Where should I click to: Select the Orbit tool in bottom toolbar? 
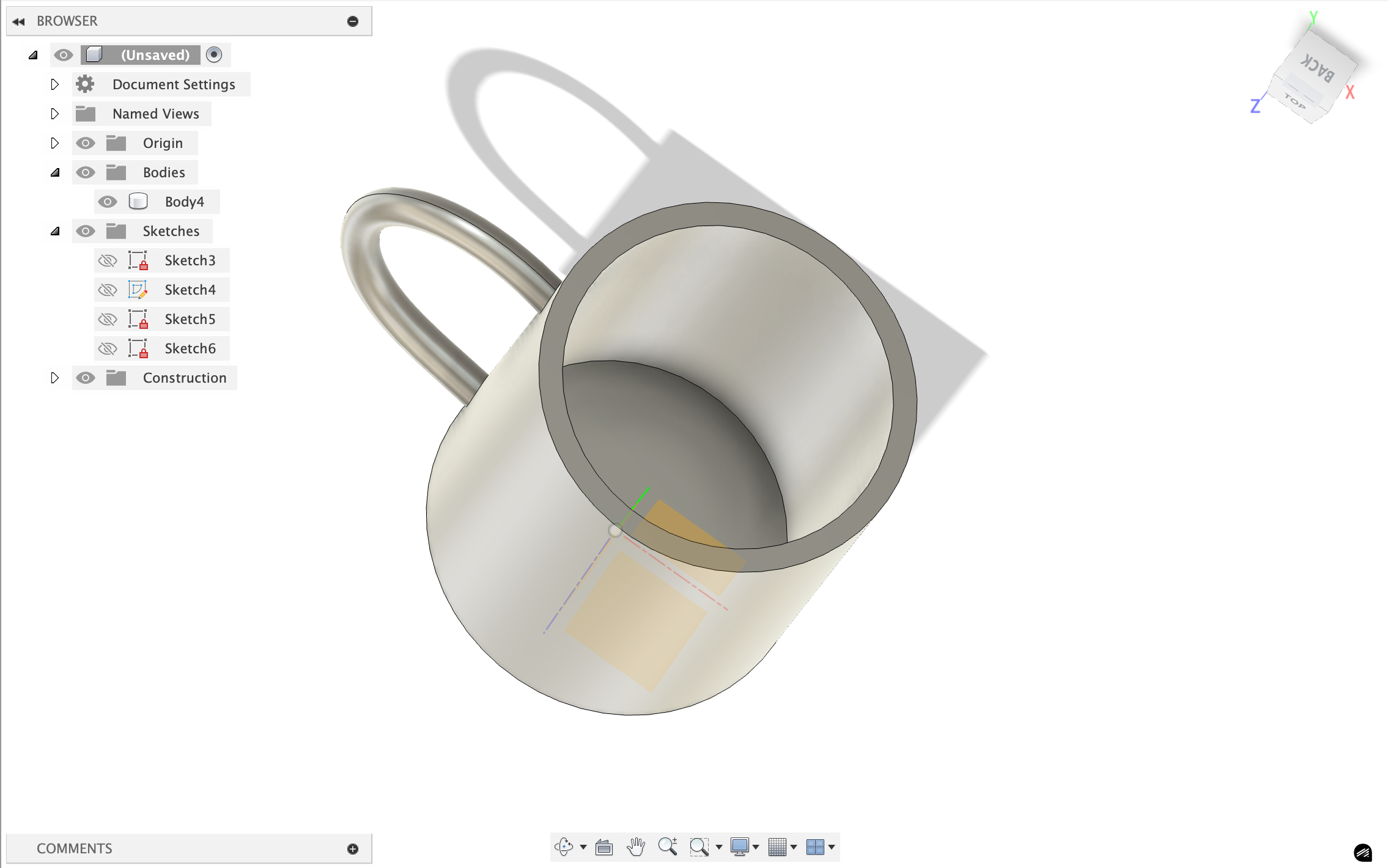563,847
